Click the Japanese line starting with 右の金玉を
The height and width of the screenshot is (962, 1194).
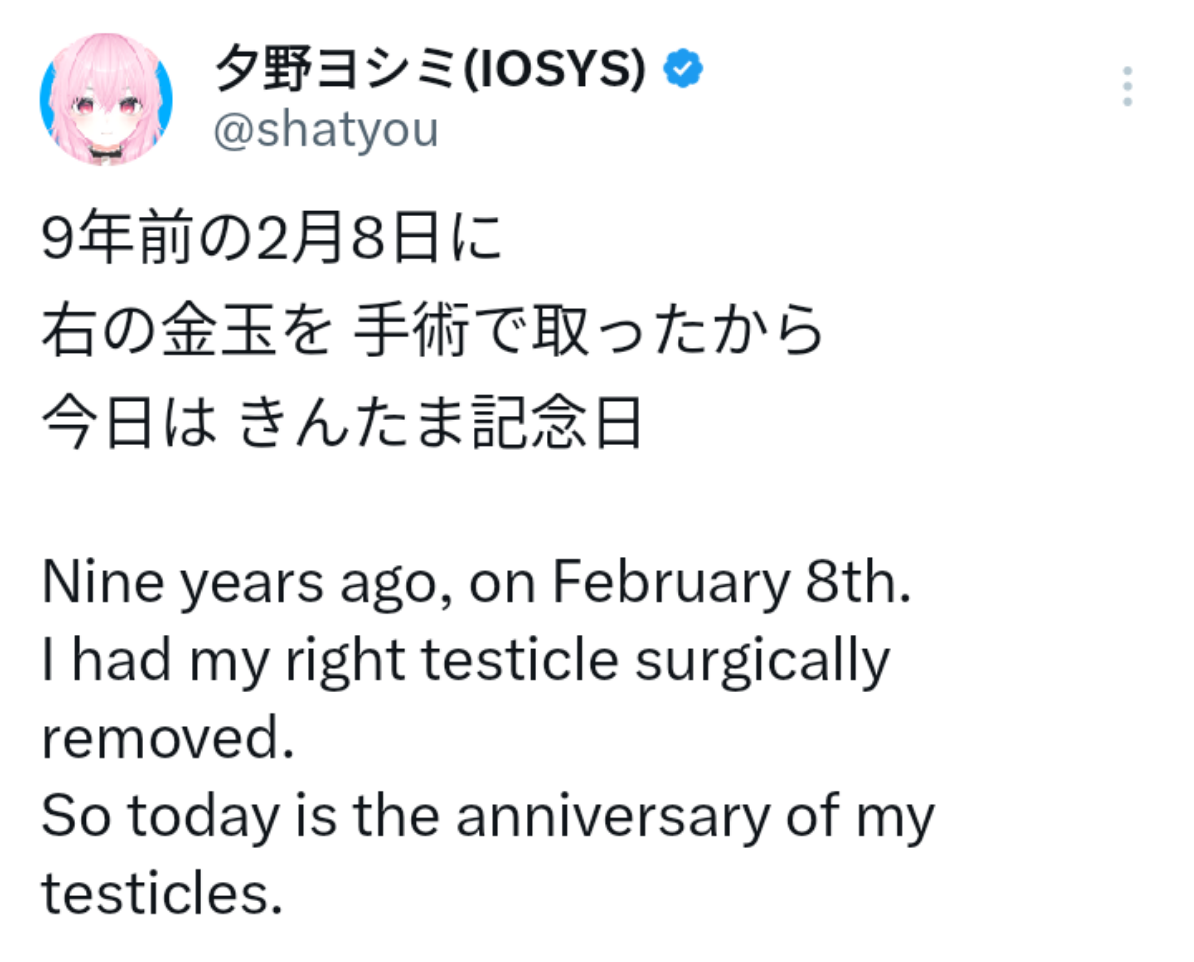click(432, 335)
